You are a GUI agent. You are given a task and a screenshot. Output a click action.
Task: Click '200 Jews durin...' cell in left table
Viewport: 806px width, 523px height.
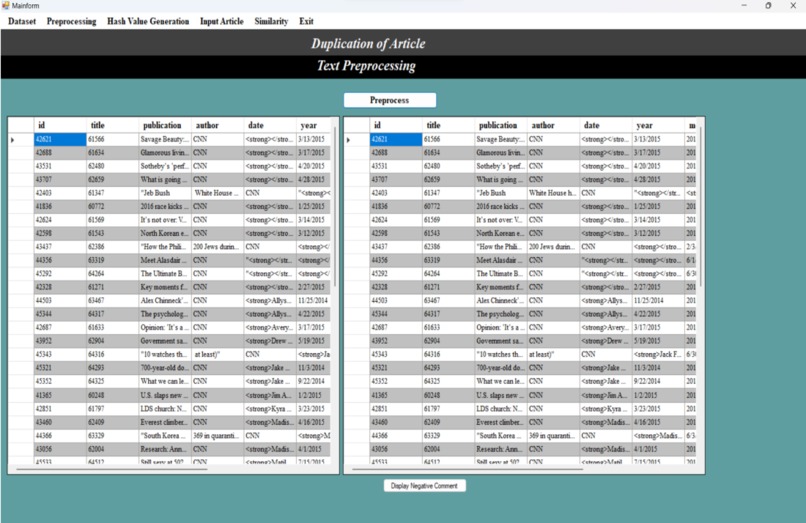pyautogui.click(x=217, y=247)
